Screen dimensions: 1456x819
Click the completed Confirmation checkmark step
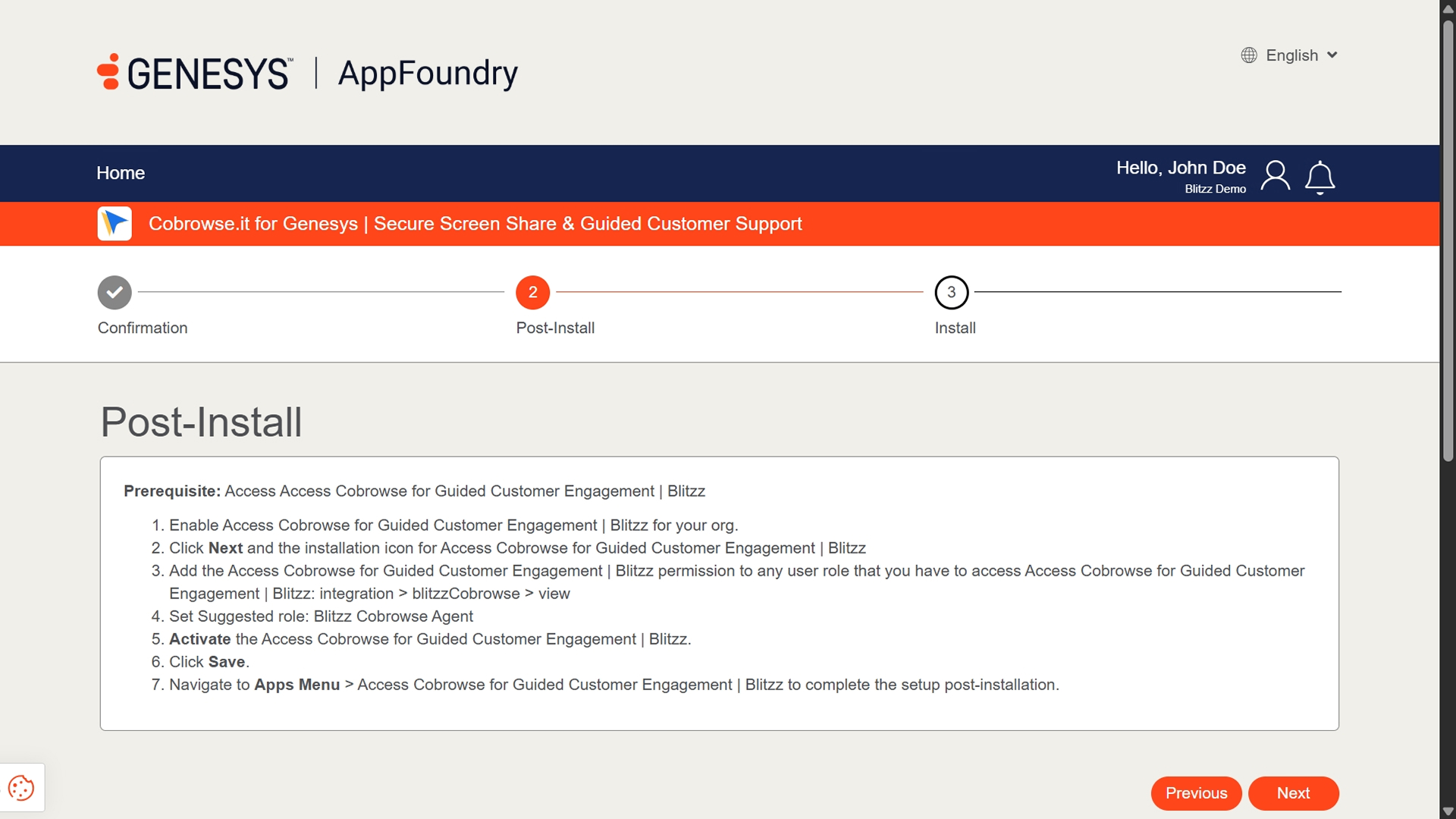115,293
